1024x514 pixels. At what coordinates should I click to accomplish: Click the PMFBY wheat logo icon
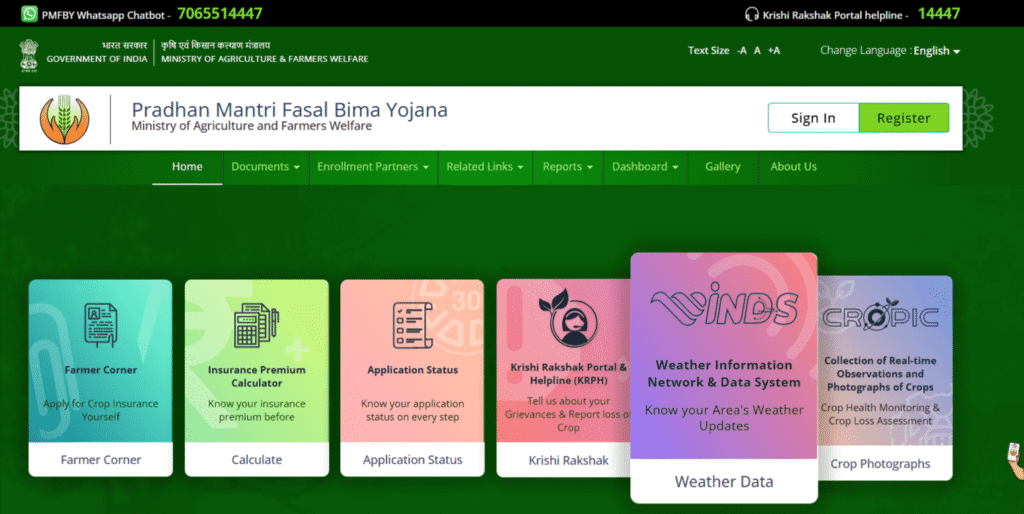[64, 119]
